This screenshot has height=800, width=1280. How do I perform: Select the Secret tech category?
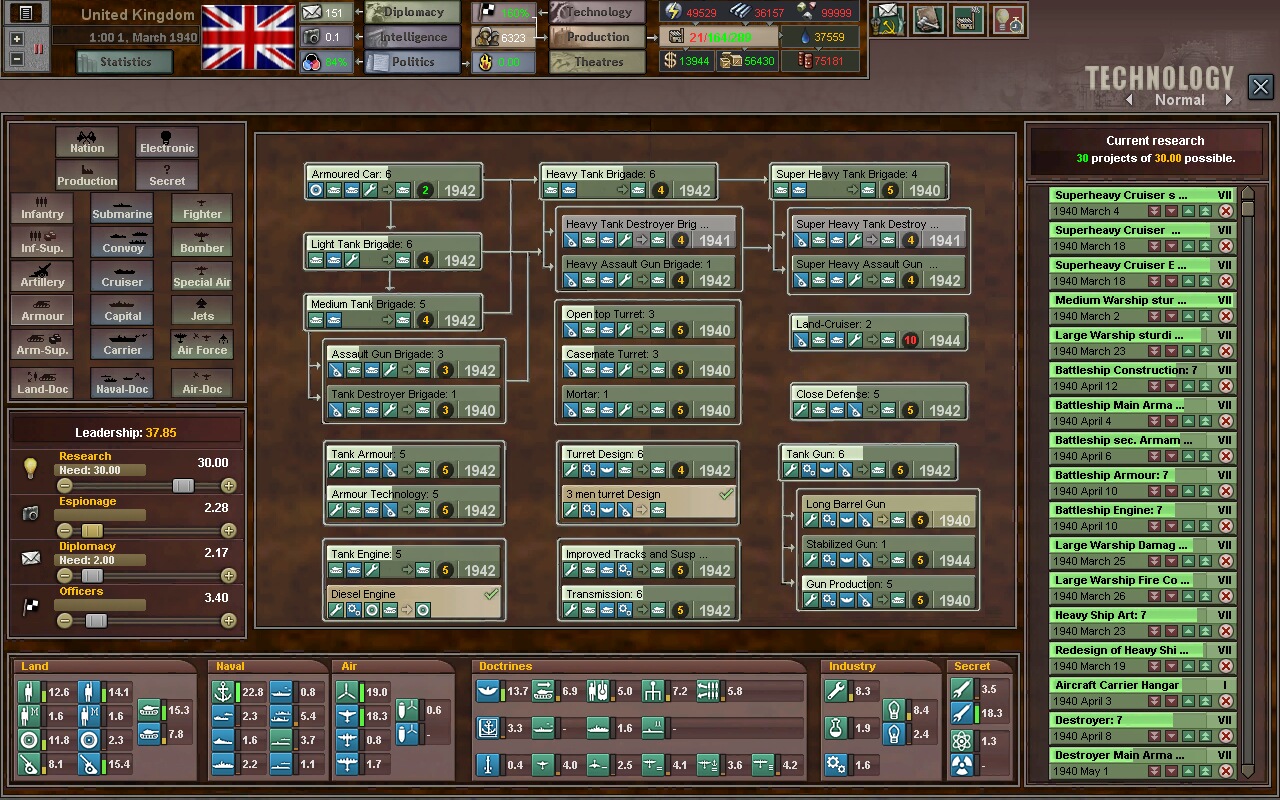[167, 175]
